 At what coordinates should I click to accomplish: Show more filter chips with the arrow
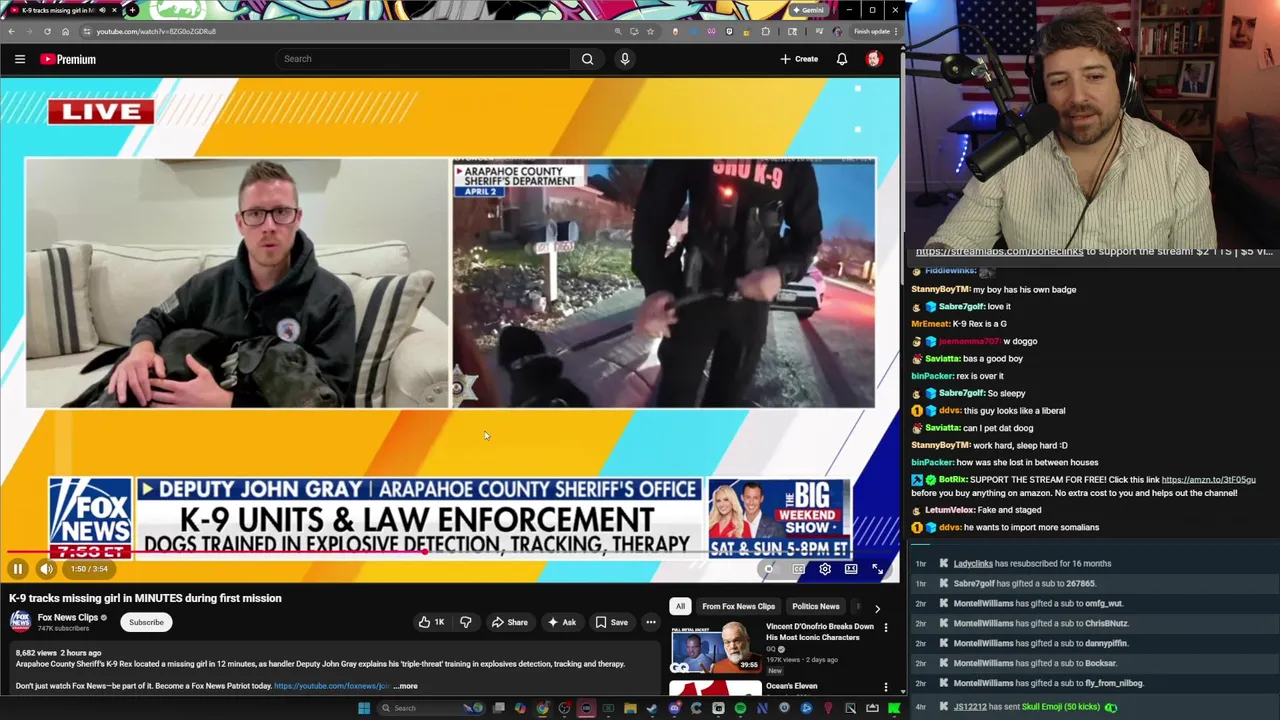tap(877, 607)
